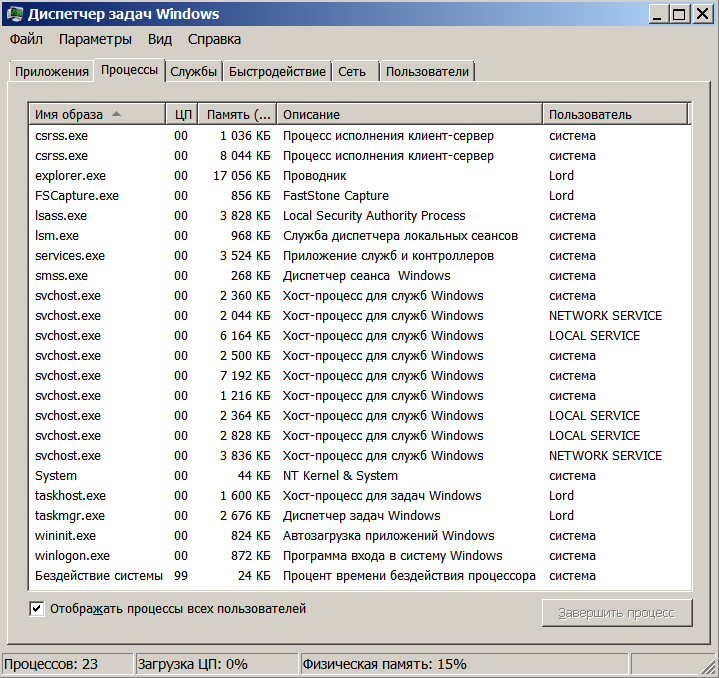
Task: Select svchost.exe using 2 828 КБ
Action: pyautogui.click(x=360, y=436)
